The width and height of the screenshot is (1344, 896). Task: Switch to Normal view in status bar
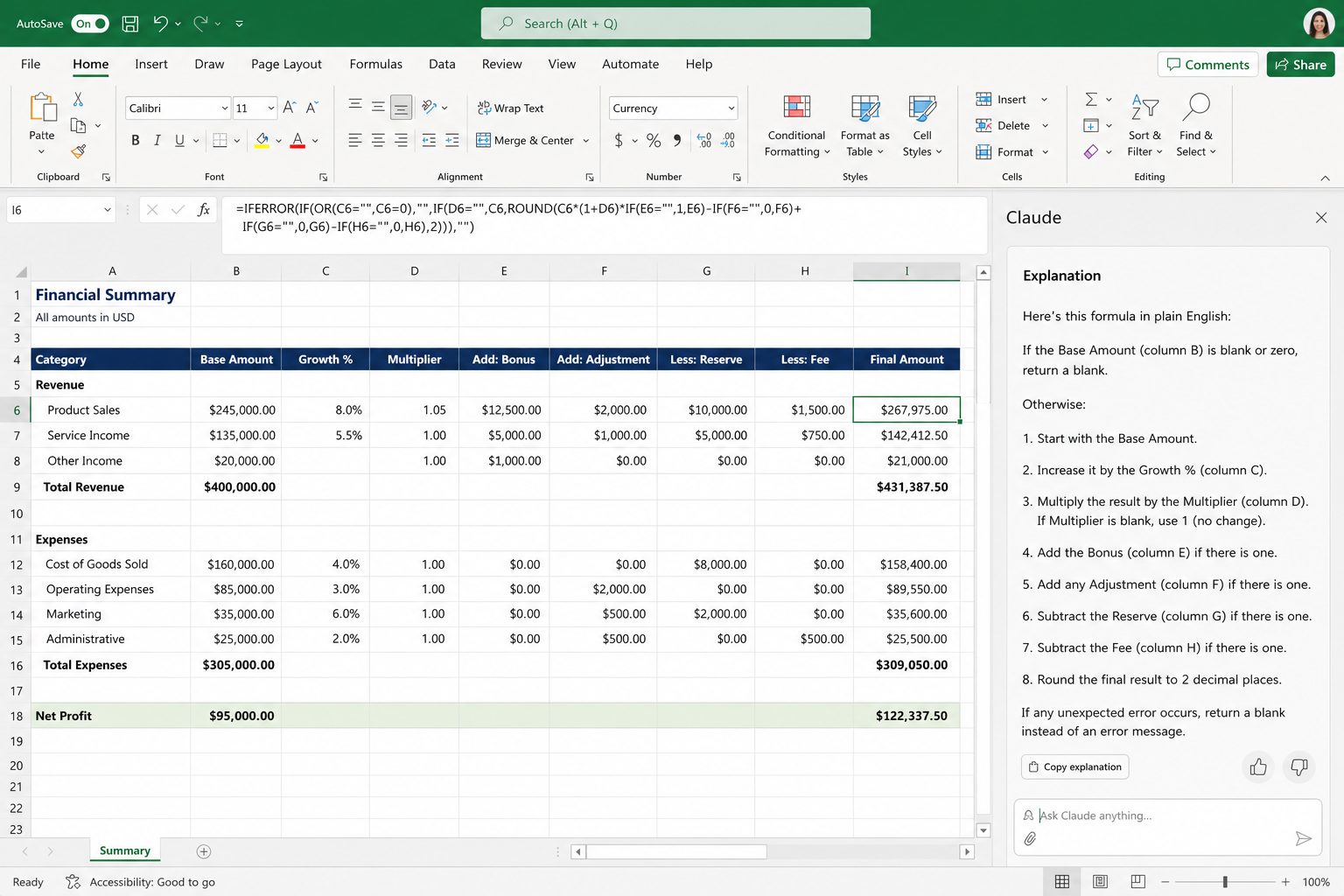tap(1062, 882)
